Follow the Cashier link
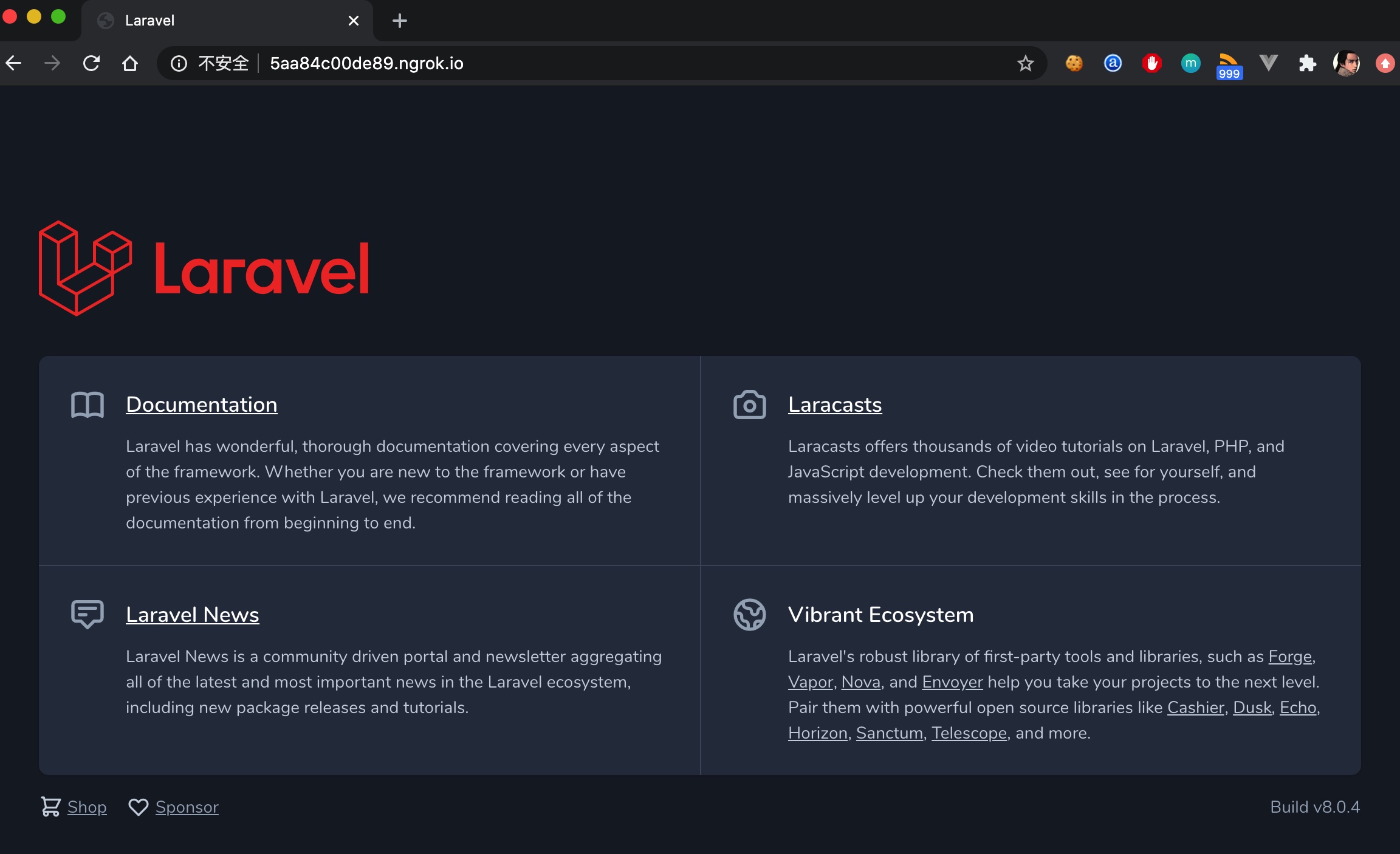 pos(1195,708)
